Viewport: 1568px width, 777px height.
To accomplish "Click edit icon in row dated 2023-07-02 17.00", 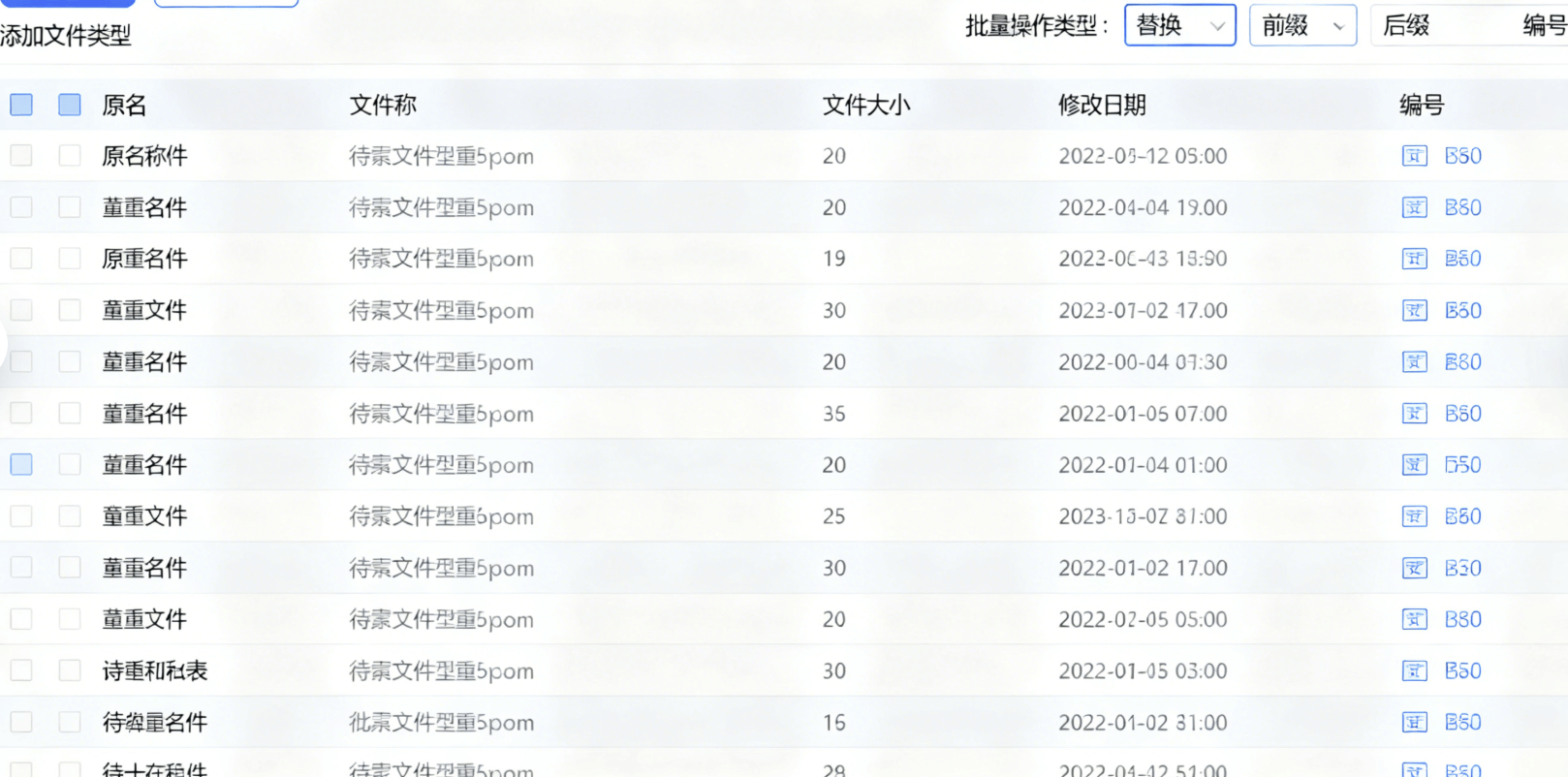I will click(1414, 311).
